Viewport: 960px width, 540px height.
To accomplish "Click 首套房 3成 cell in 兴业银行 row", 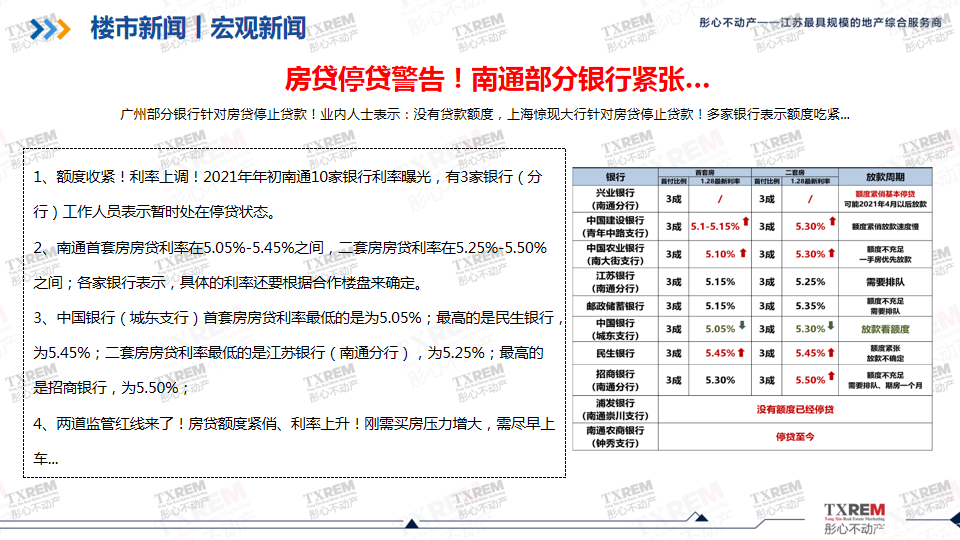I will click(673, 199).
